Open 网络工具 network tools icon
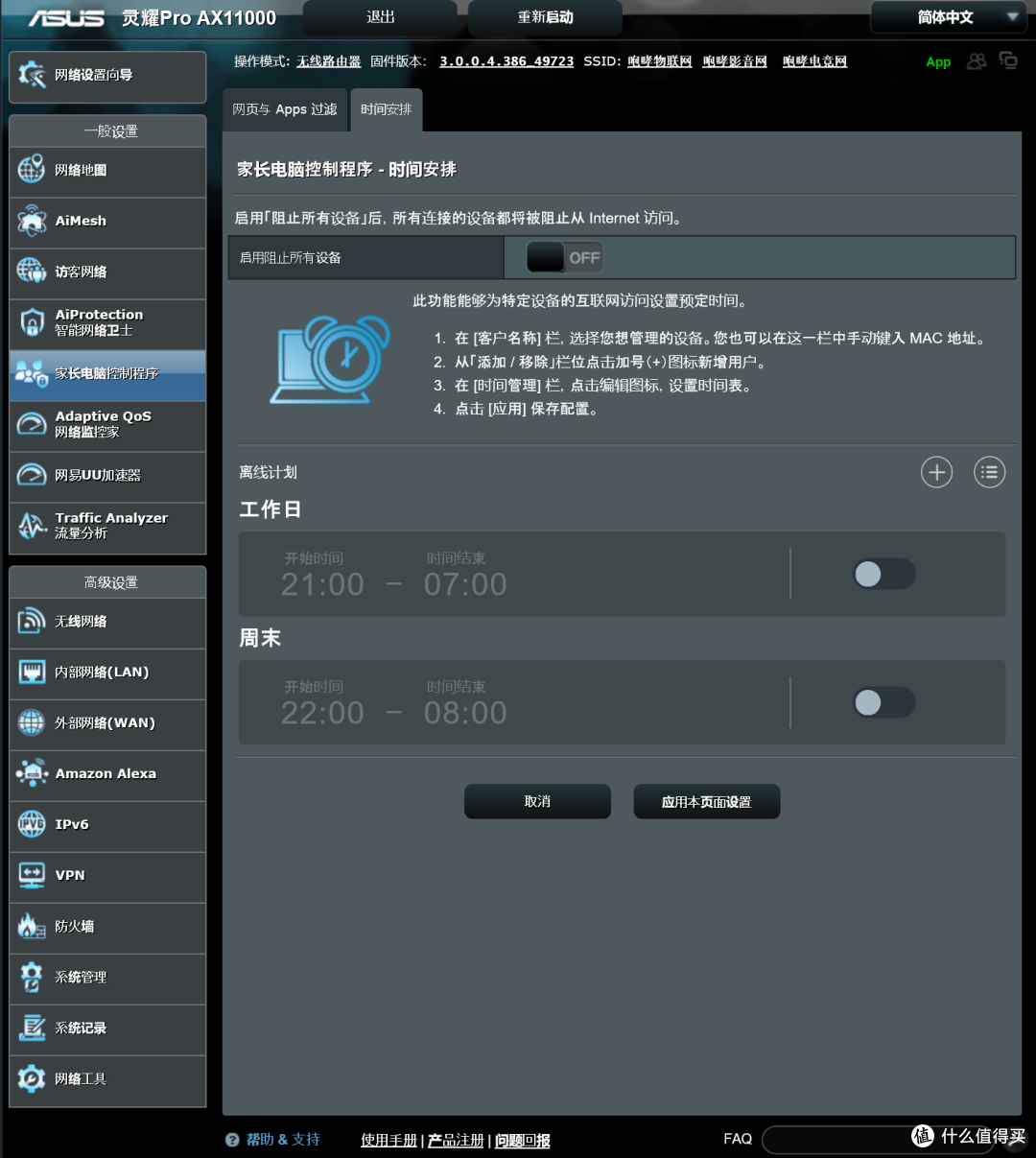 32,1078
